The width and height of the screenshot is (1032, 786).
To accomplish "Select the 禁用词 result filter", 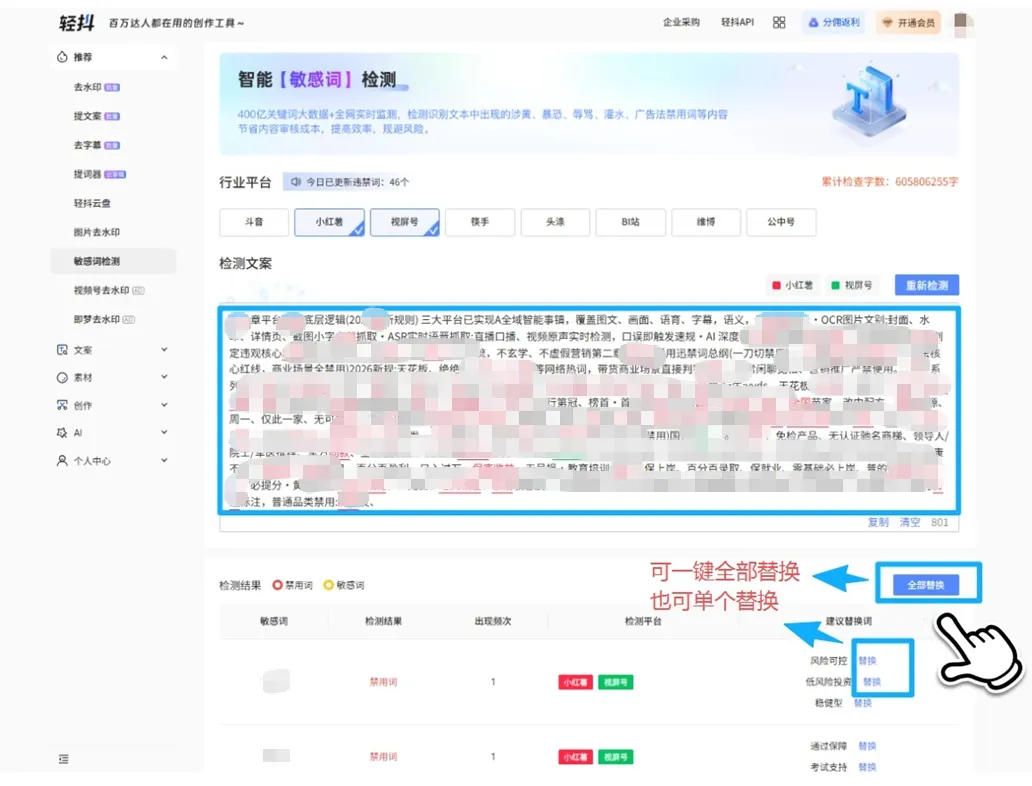I will pos(293,585).
